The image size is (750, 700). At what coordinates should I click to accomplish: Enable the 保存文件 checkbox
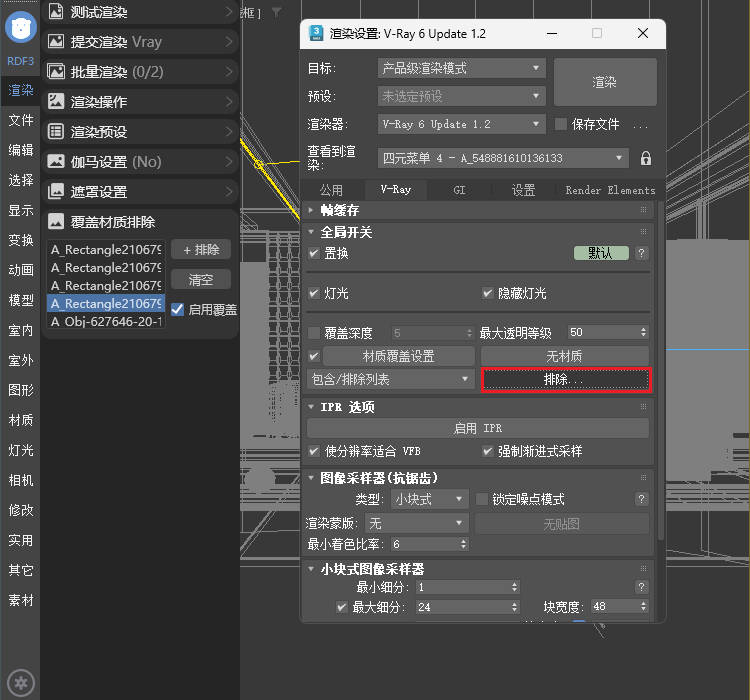coord(562,124)
